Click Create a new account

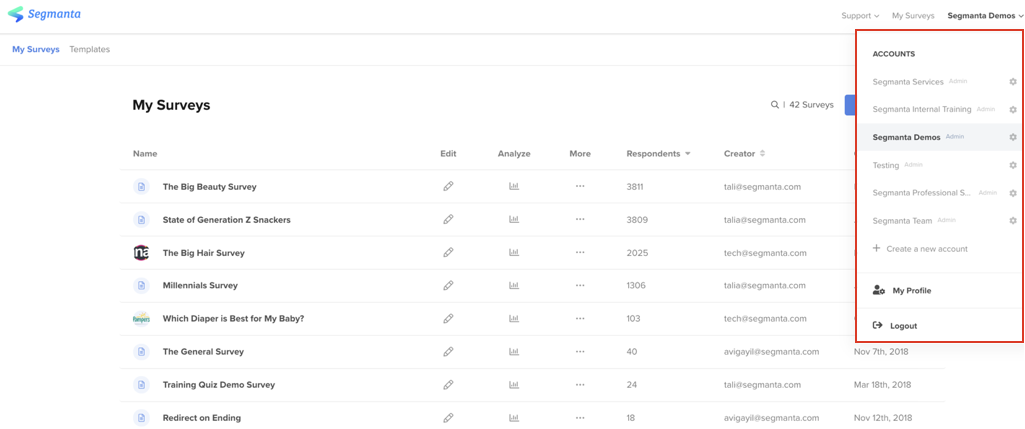(x=920, y=249)
